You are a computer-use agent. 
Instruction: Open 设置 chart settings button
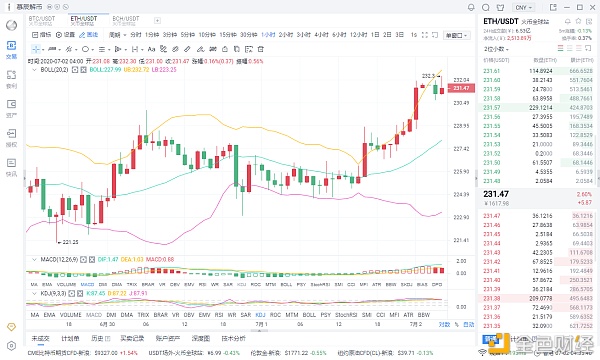tap(65, 35)
